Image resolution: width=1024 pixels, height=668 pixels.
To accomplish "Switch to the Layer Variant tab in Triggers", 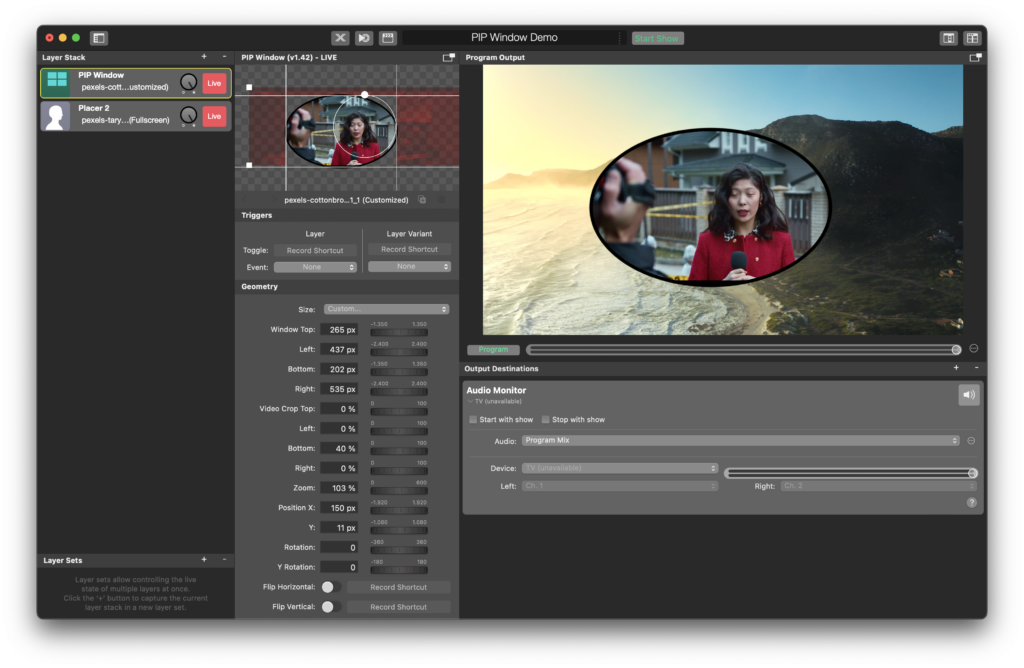I will pos(409,233).
